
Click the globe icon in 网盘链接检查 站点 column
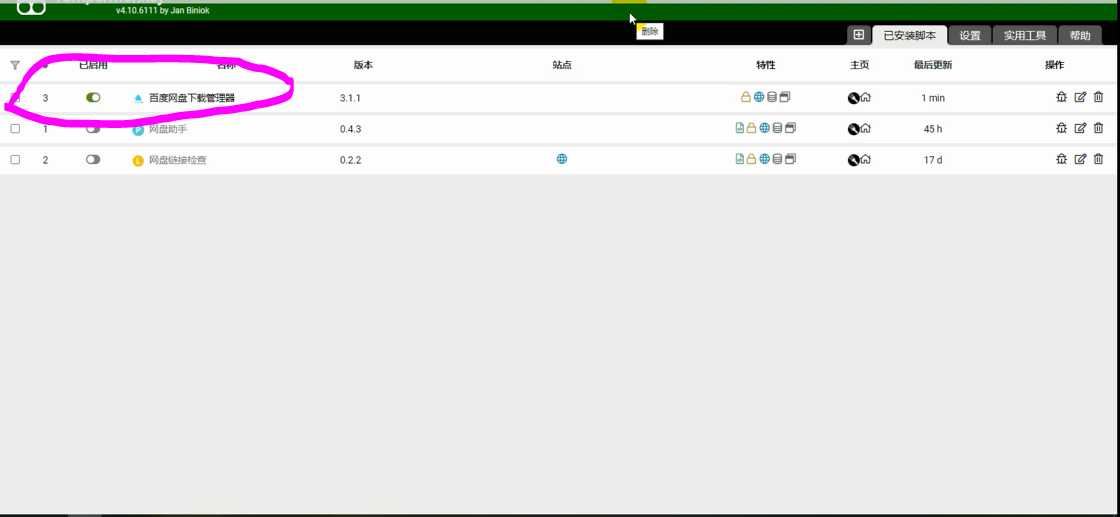(x=561, y=159)
